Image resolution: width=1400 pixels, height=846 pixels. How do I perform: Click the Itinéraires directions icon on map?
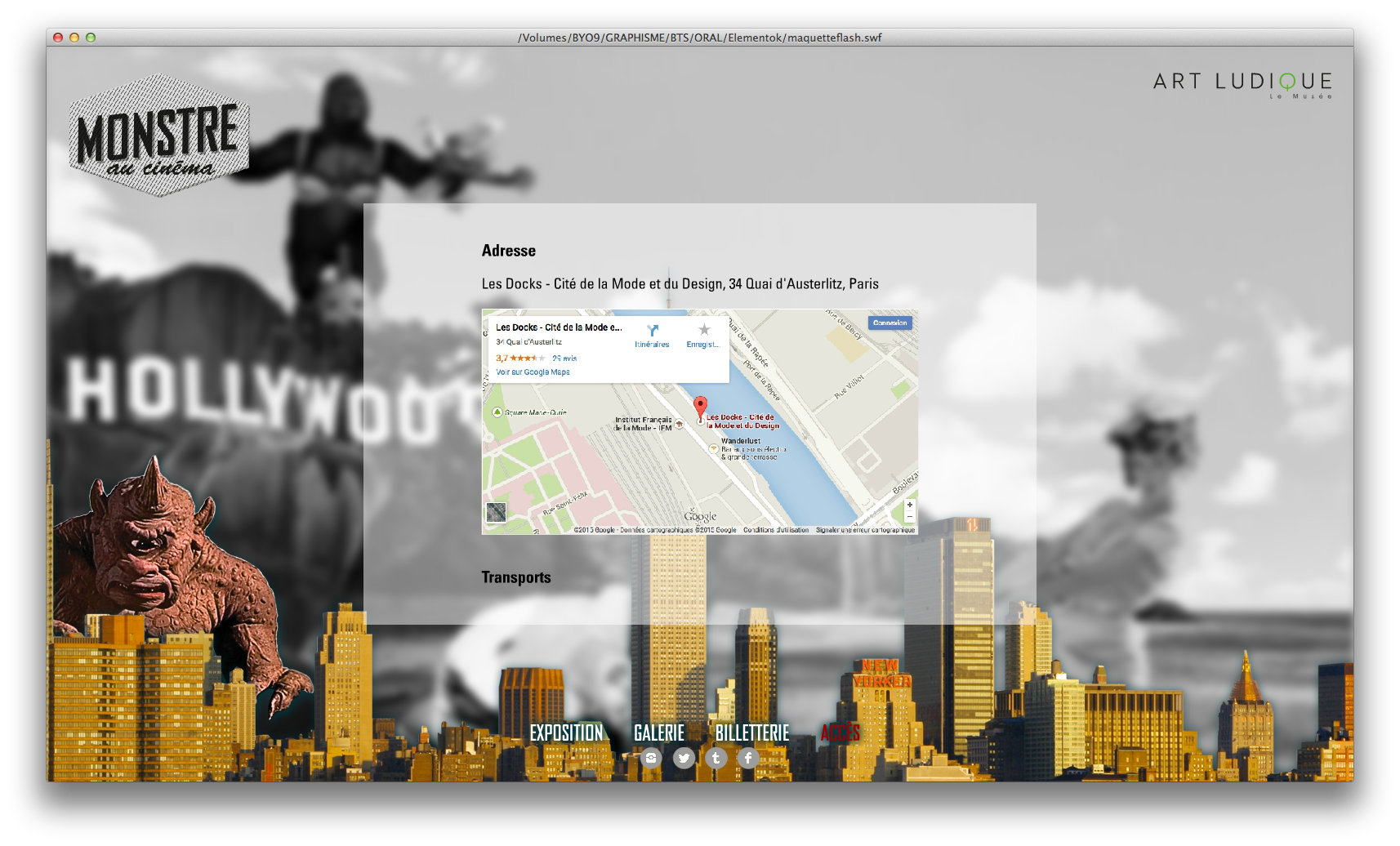(x=653, y=331)
